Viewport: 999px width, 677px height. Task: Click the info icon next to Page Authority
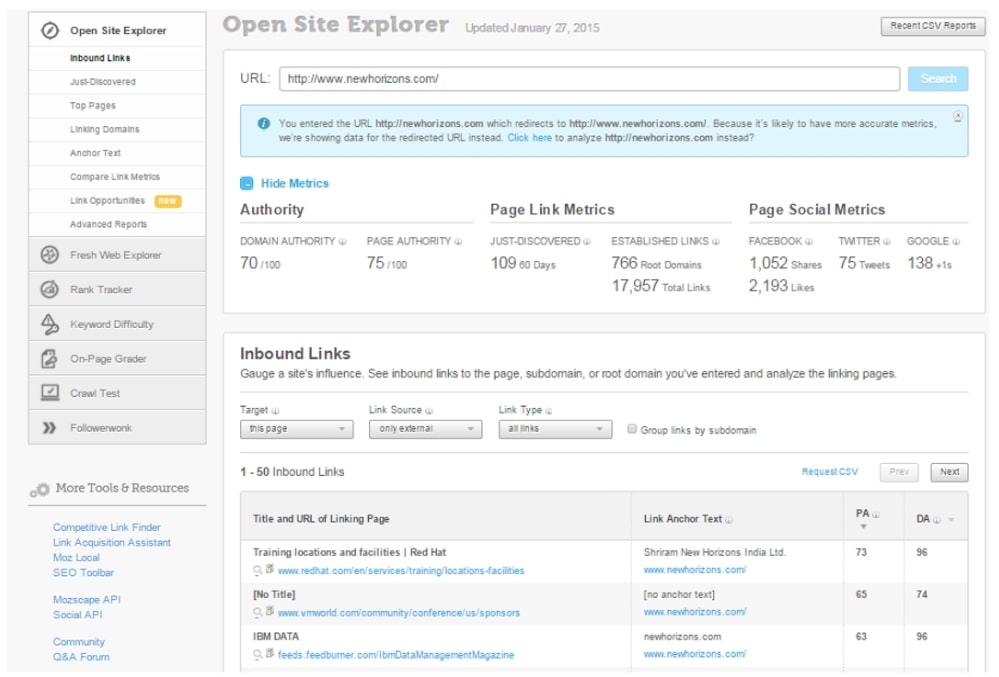[458, 242]
